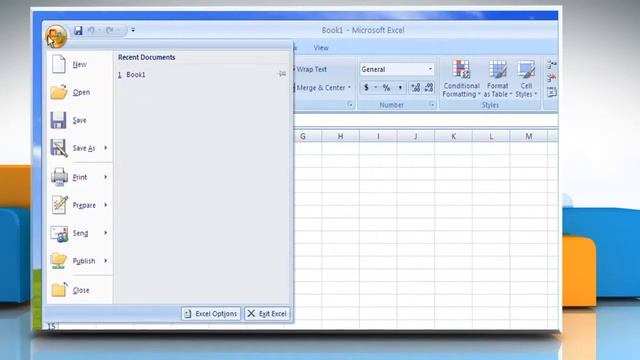Choose New from the Office menu
Image resolution: width=640 pixels, height=360 pixels.
click(x=80, y=64)
